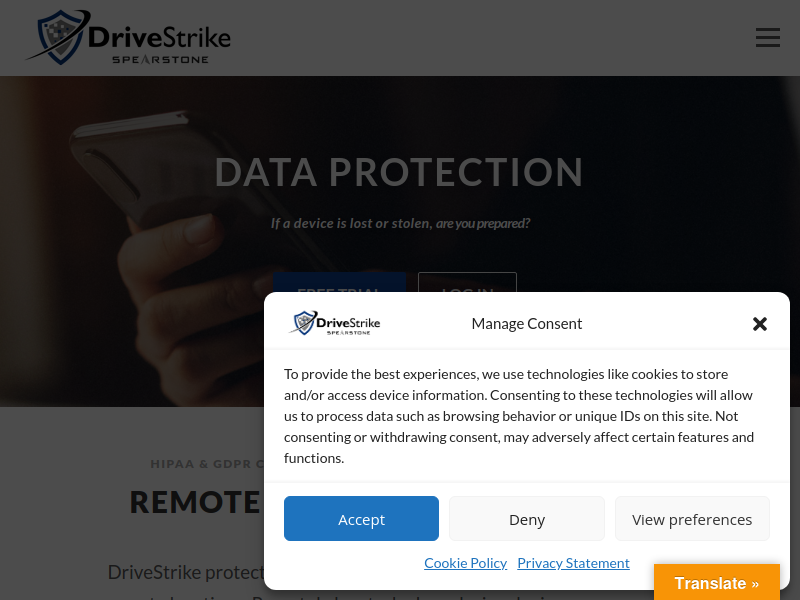This screenshot has width=800, height=600.
Task: Click the 'If a device is lost' tagline
Action: point(400,223)
